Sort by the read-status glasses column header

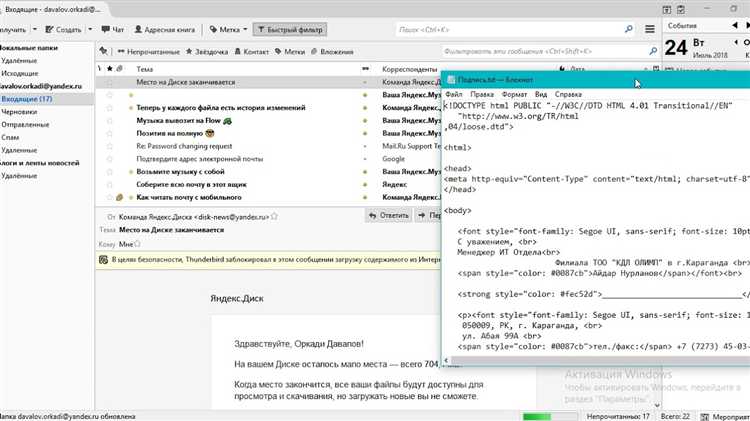click(365, 69)
